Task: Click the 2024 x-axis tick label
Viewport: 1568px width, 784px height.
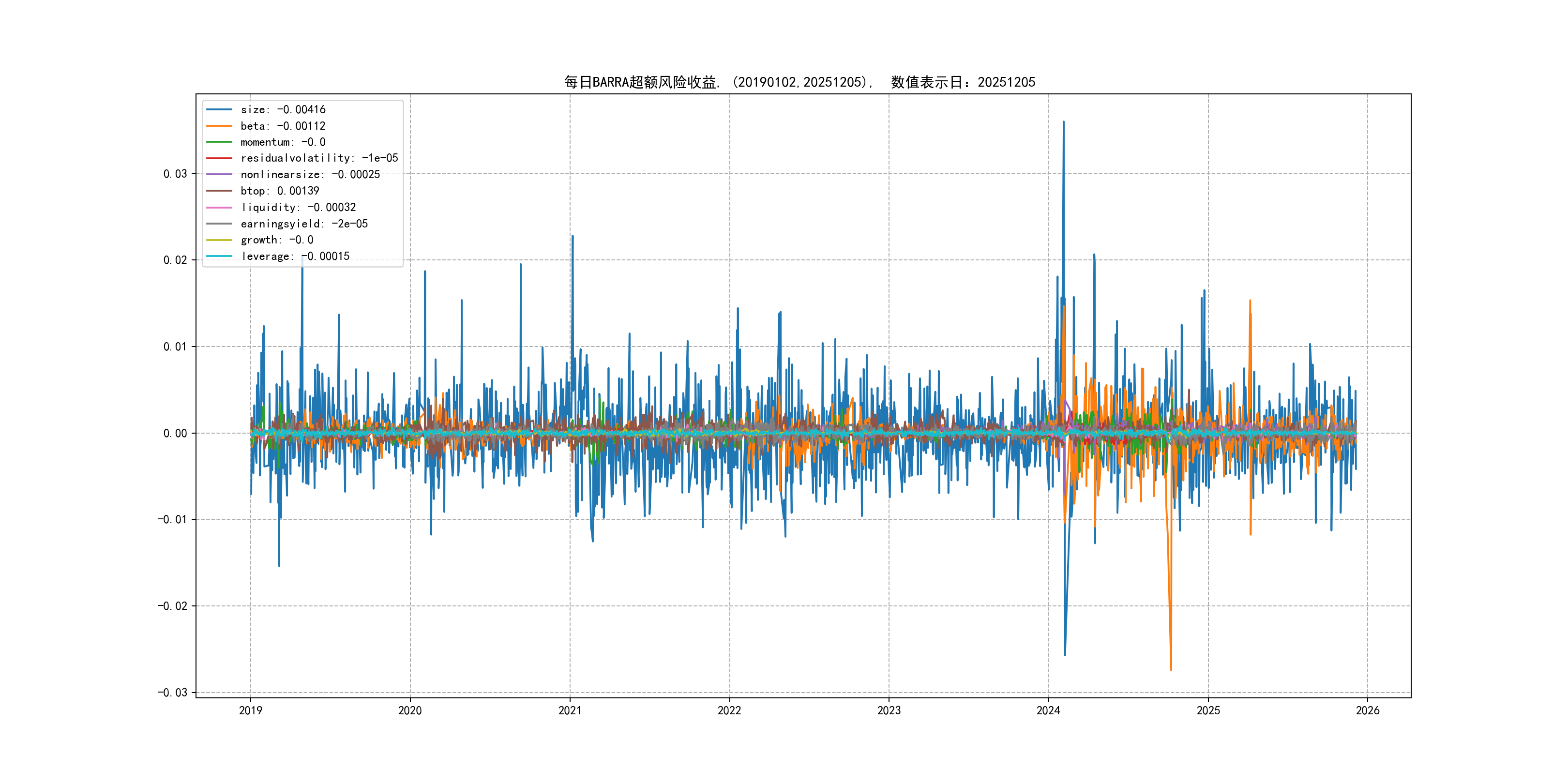Action: 1048,710
